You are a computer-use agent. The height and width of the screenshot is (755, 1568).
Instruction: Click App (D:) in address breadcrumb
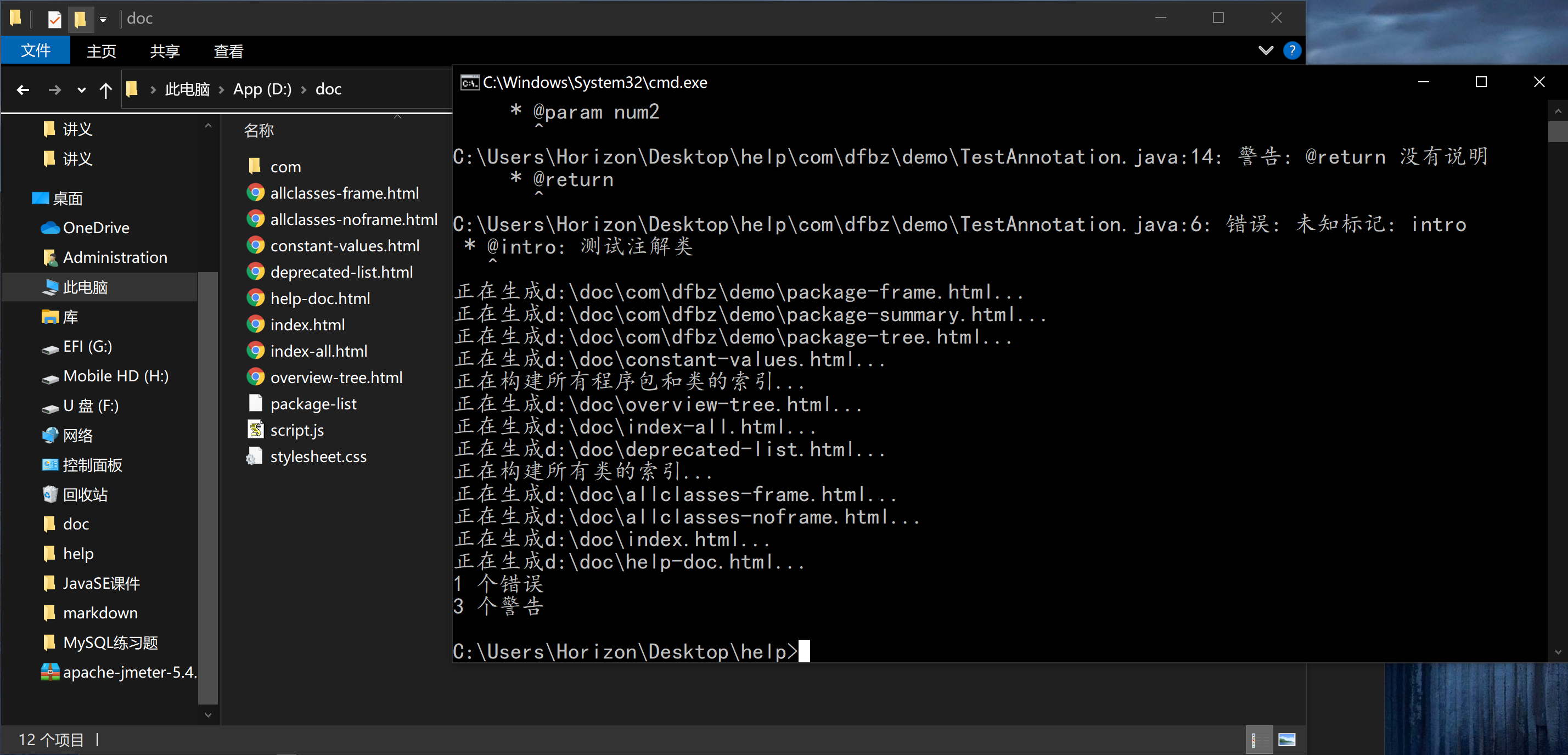262,89
